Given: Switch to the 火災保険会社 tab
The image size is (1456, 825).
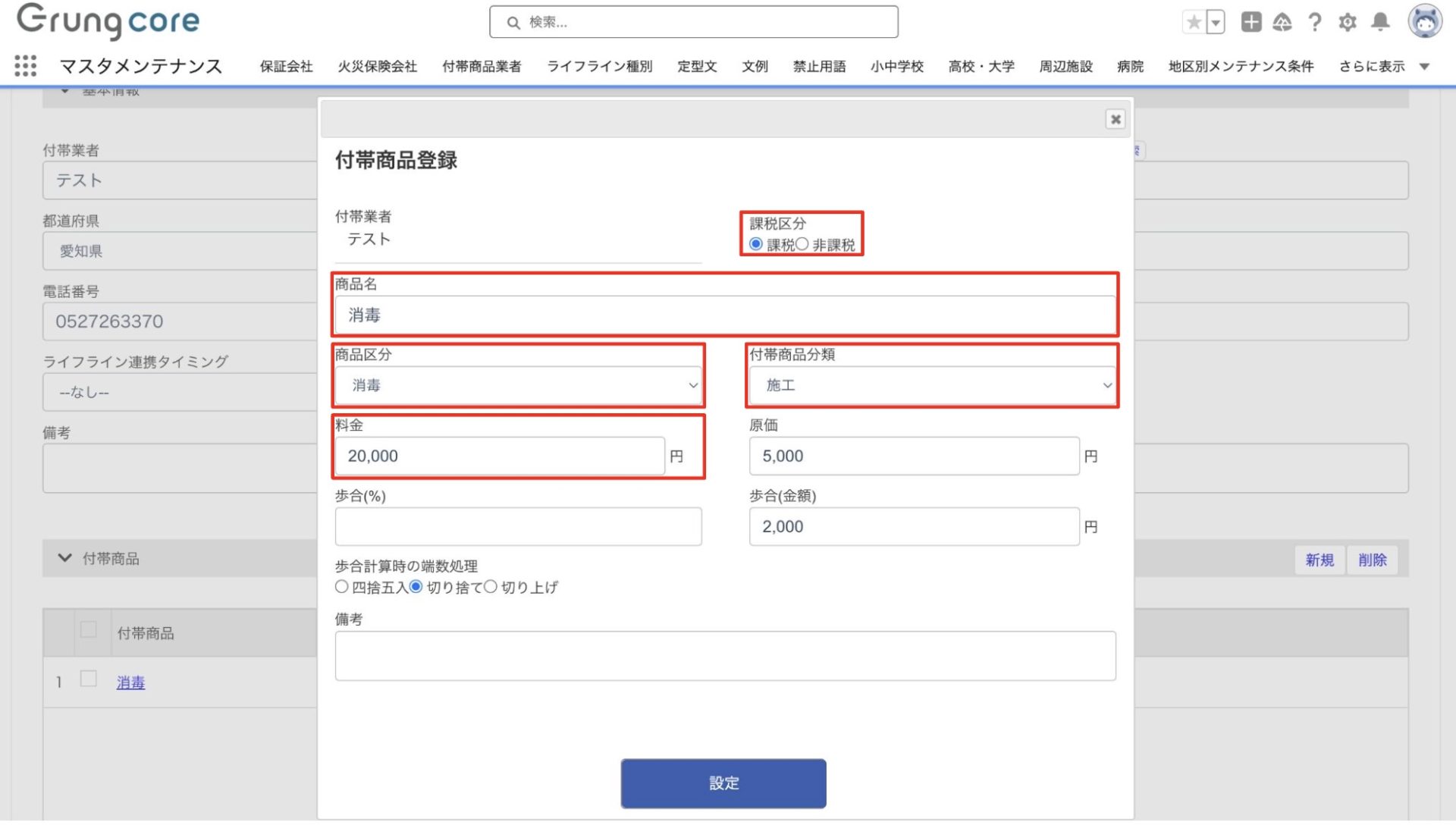Looking at the screenshot, I should pos(377,67).
